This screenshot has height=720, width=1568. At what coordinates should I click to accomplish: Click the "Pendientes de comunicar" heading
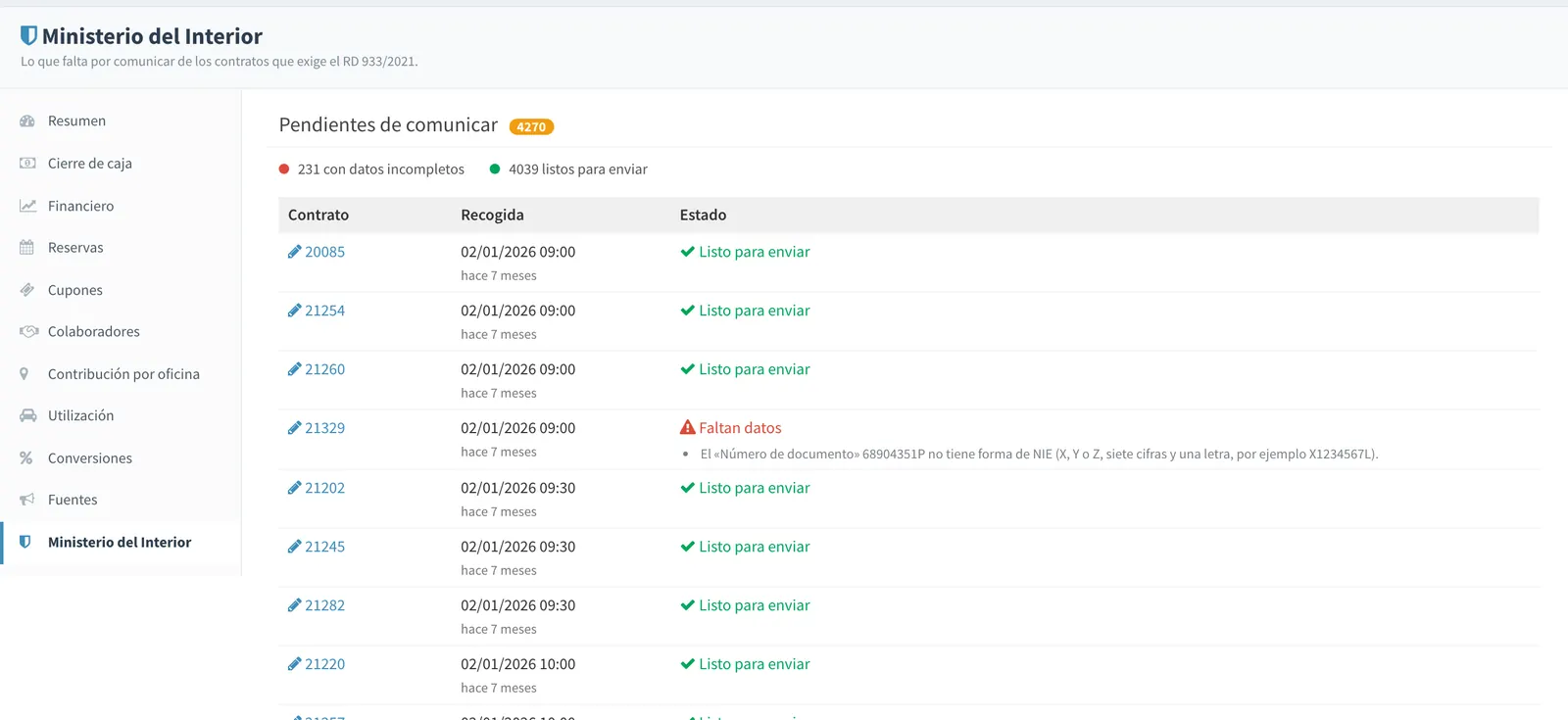388,125
